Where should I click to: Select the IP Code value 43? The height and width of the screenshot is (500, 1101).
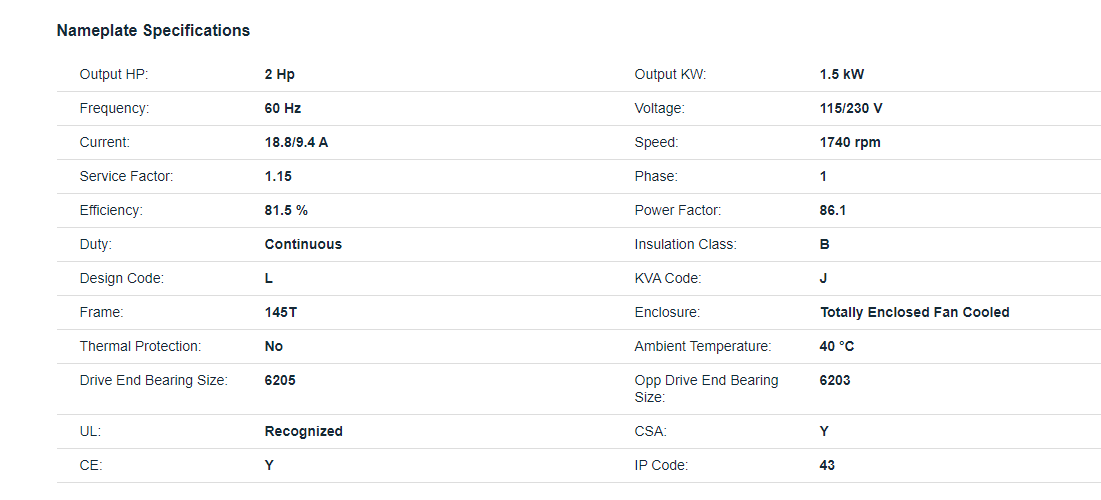(827, 465)
